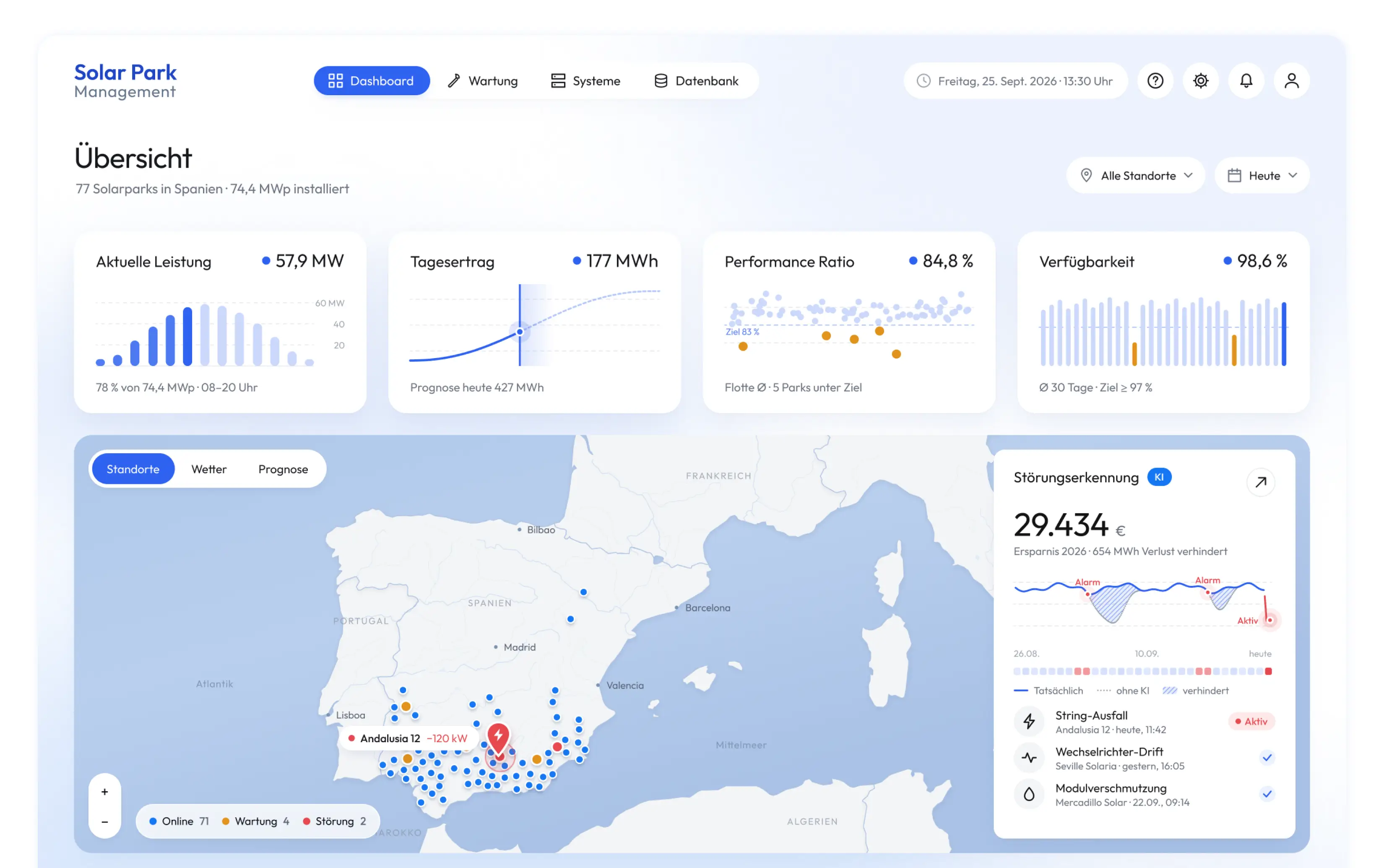Click the red last square in timeline strip

click(1268, 671)
